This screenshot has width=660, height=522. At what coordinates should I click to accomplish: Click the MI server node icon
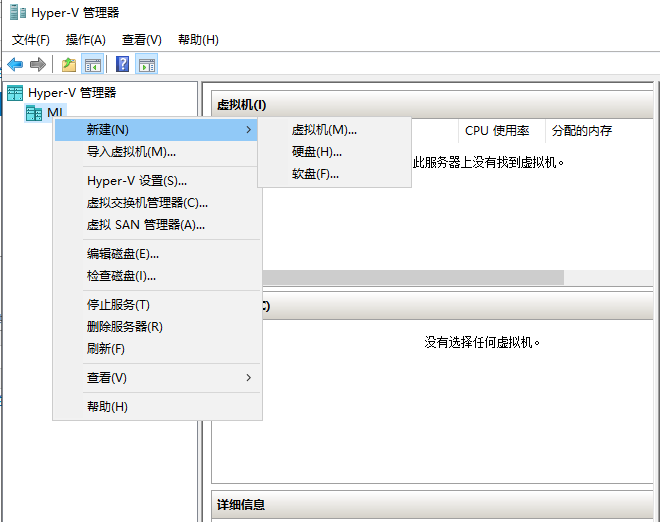[x=34, y=113]
